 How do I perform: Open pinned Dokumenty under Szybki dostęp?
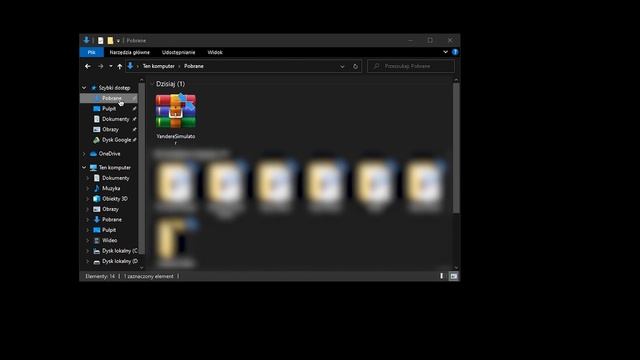click(x=116, y=119)
